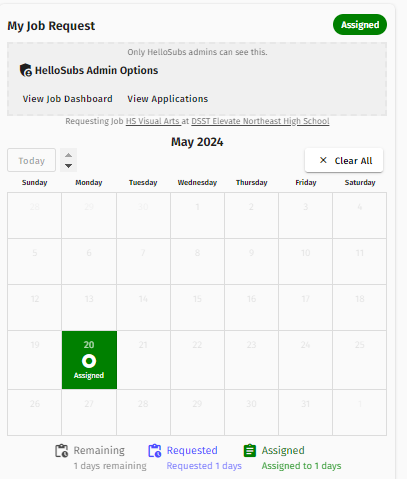Select May 21 on the calendar

click(x=143, y=360)
